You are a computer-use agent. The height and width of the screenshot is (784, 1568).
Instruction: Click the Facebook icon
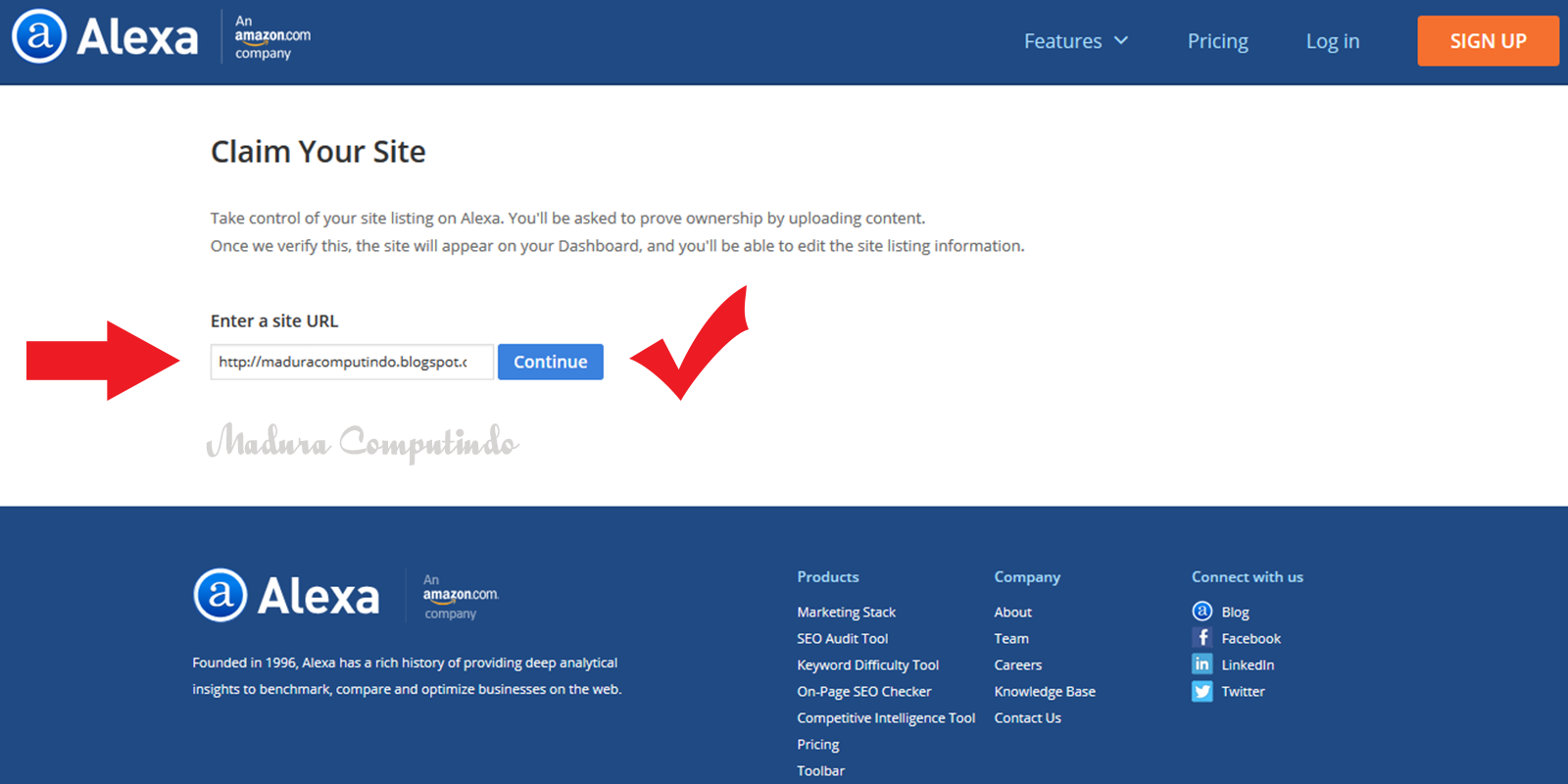1202,637
